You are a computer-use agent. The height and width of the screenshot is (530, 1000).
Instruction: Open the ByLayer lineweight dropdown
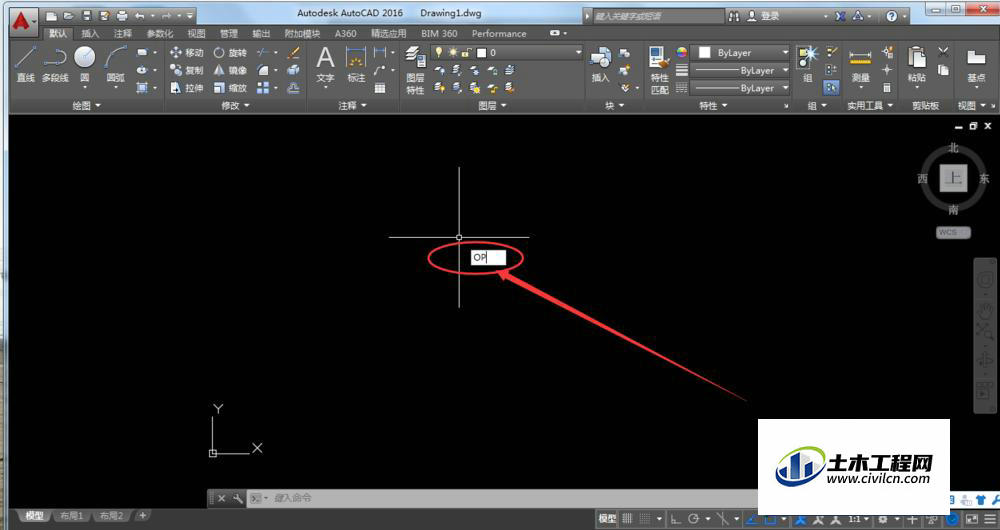coord(740,71)
